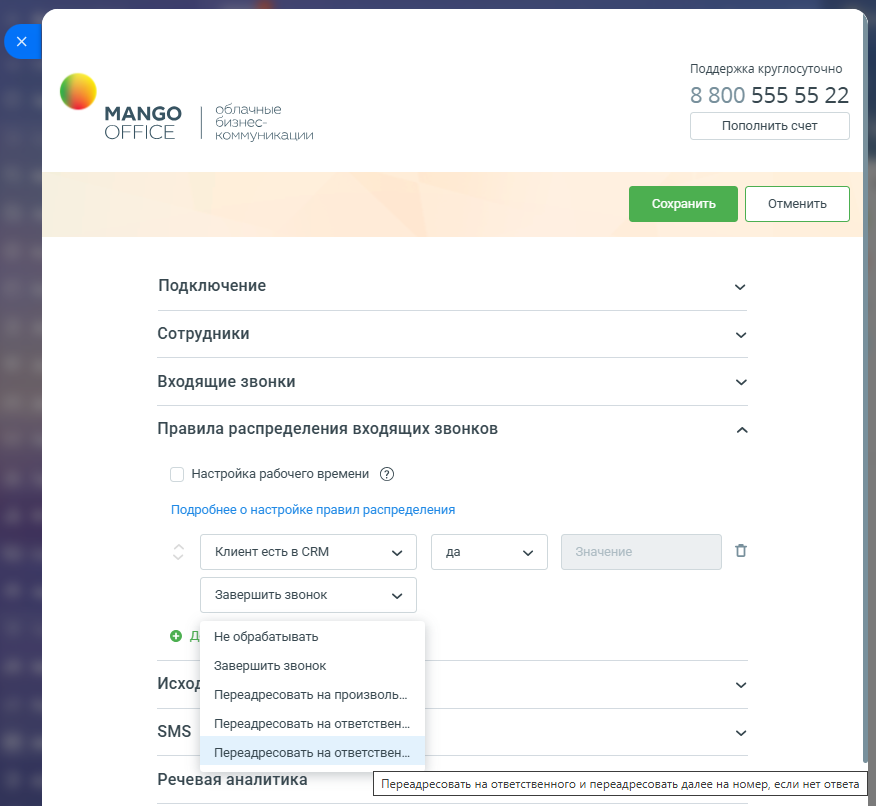This screenshot has width=876, height=806.
Task: Click the support phone number 8 800 555 55 22
Action: point(769,95)
